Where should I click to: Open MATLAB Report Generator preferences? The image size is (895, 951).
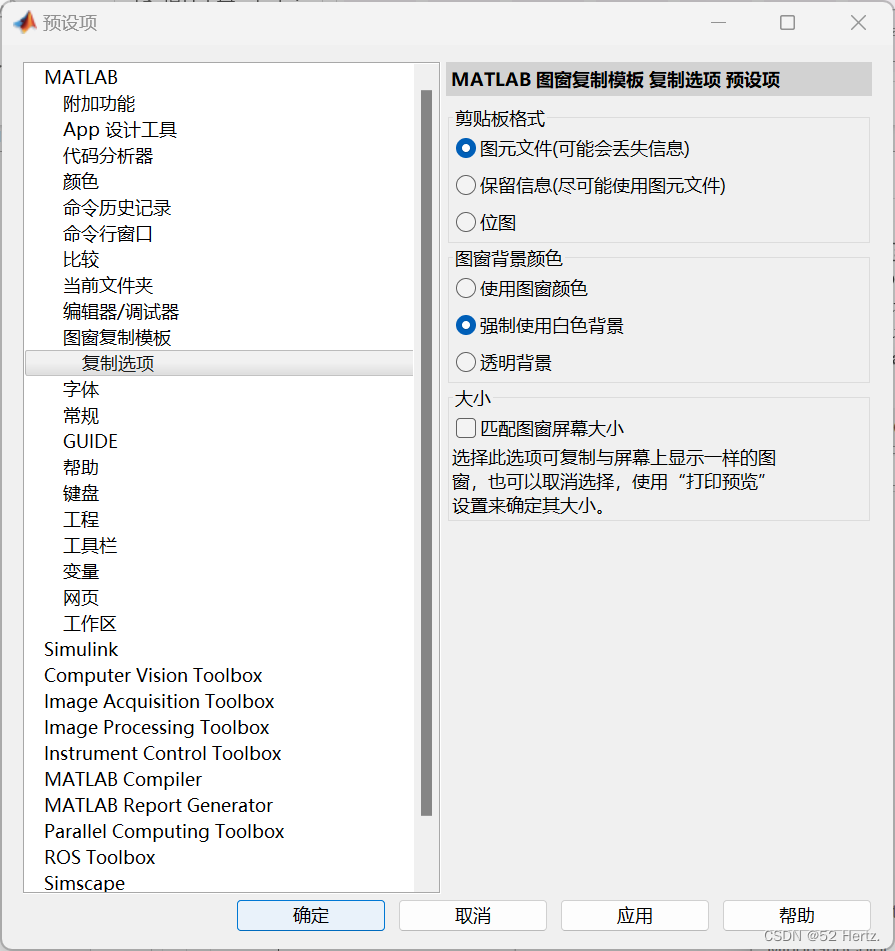coord(159,805)
